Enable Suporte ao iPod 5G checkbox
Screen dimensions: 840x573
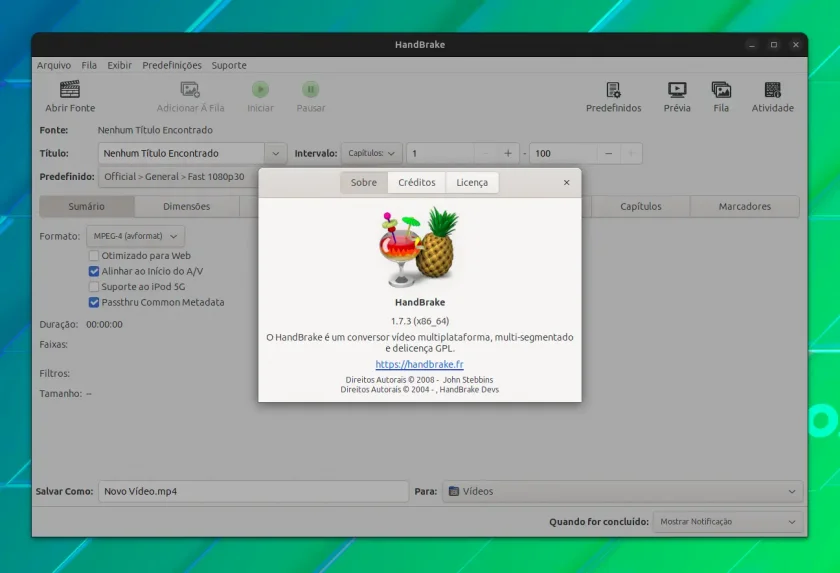click(x=94, y=286)
